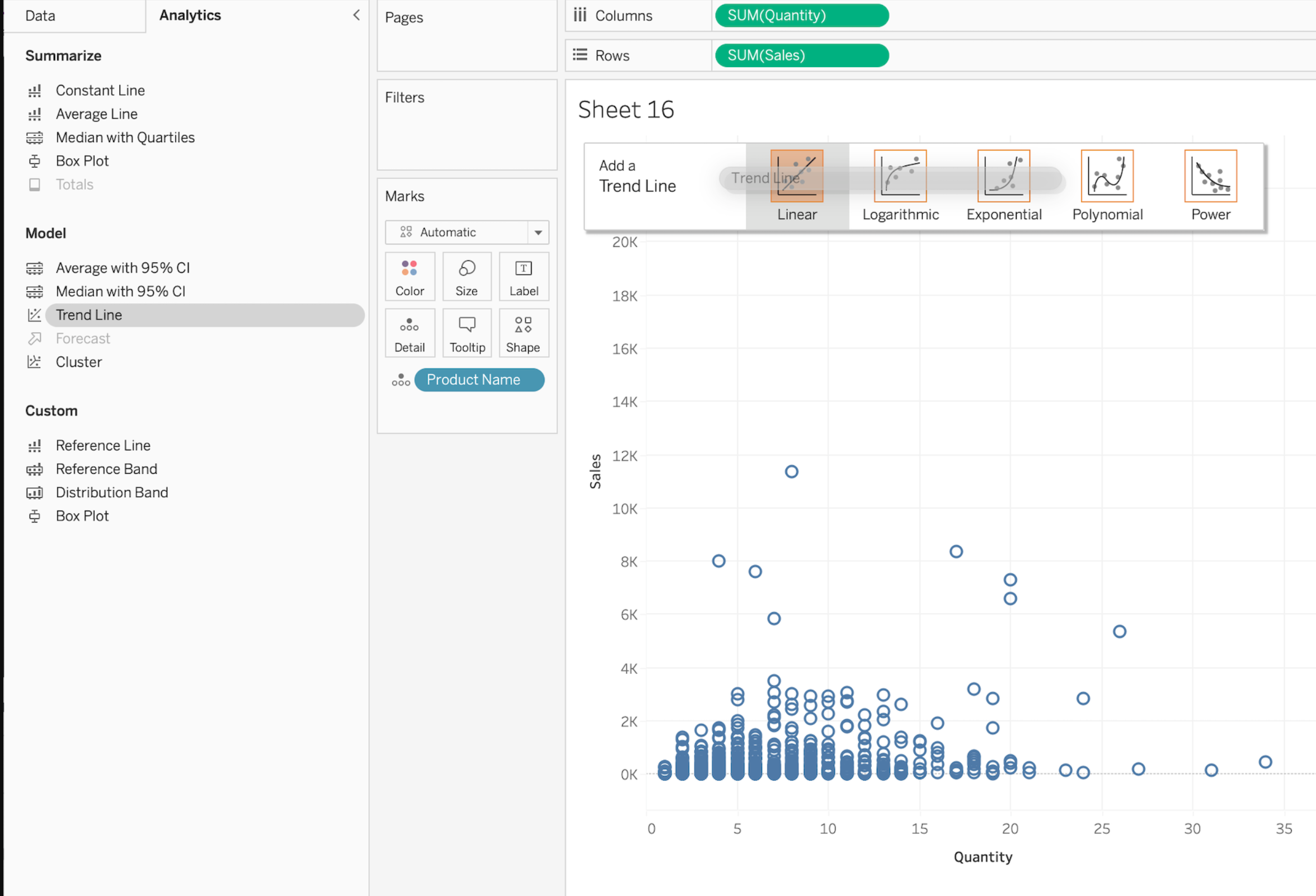Select Reference Line under Custom
The image size is (1316, 896).
click(x=103, y=446)
